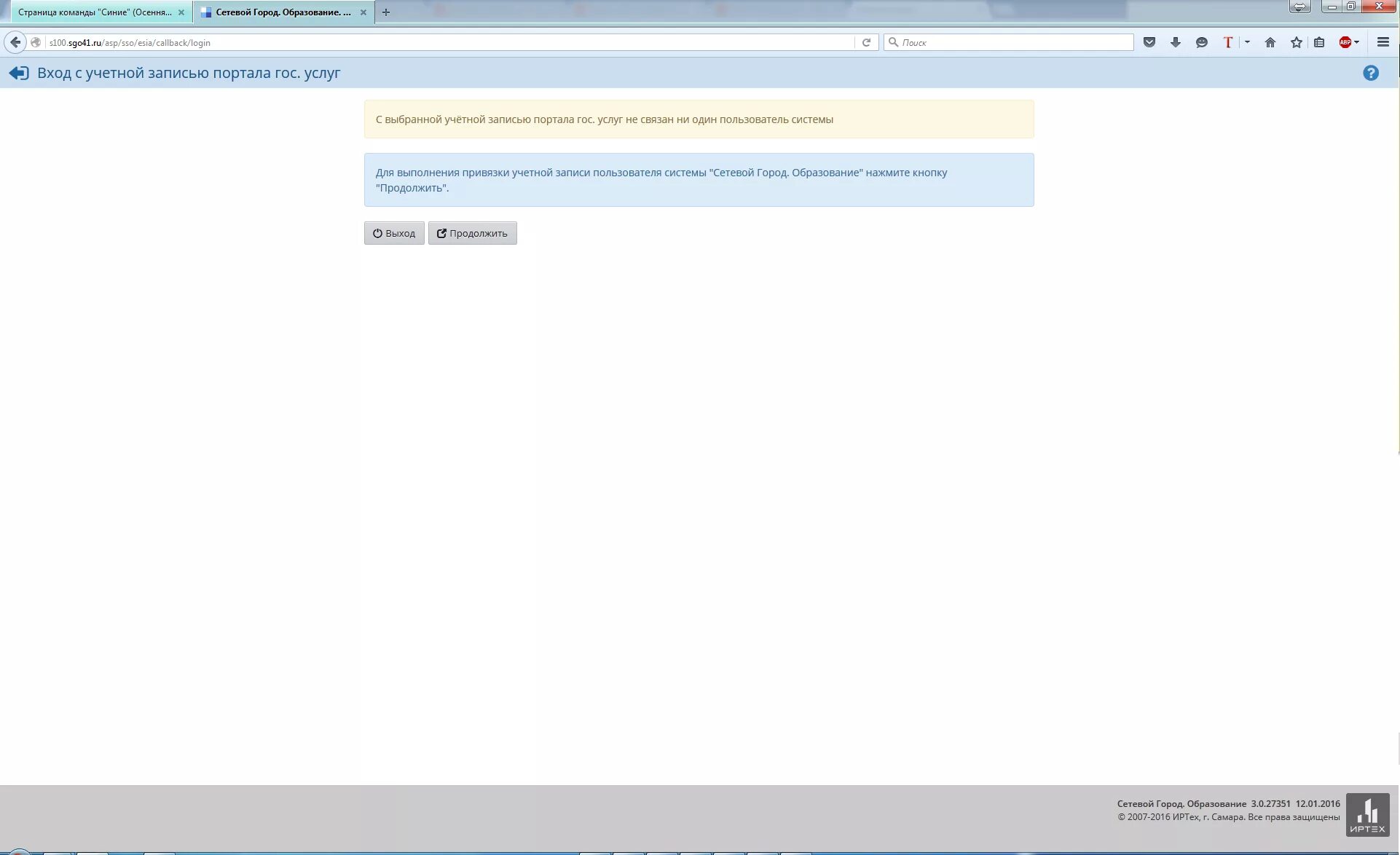Click the 'Продолжить' button
The height and width of the screenshot is (855, 1400).
(473, 233)
